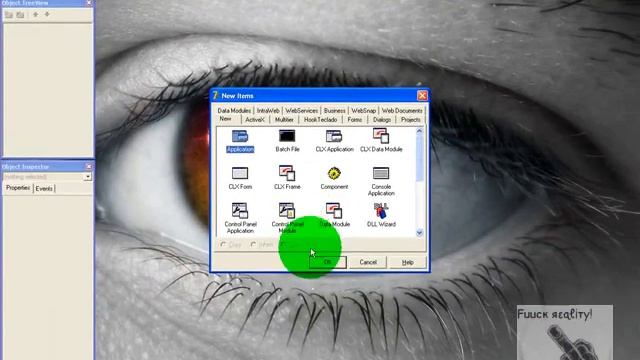640x360 pixels.
Task: Switch to the HookTeclado tab
Action: (x=320, y=120)
